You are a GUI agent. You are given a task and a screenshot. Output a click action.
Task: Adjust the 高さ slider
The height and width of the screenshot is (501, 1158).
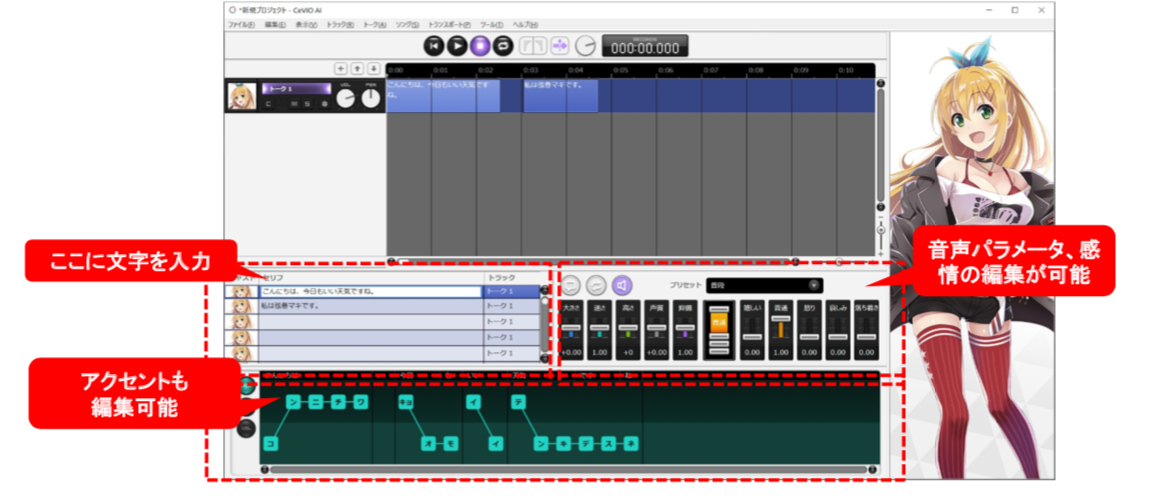[628, 328]
